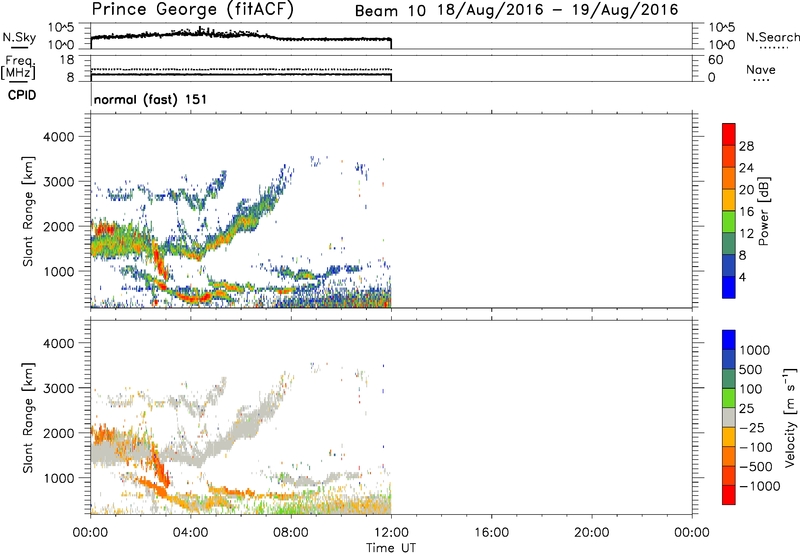
Task: Pick the red top segment of power color bar
Action: [729, 134]
